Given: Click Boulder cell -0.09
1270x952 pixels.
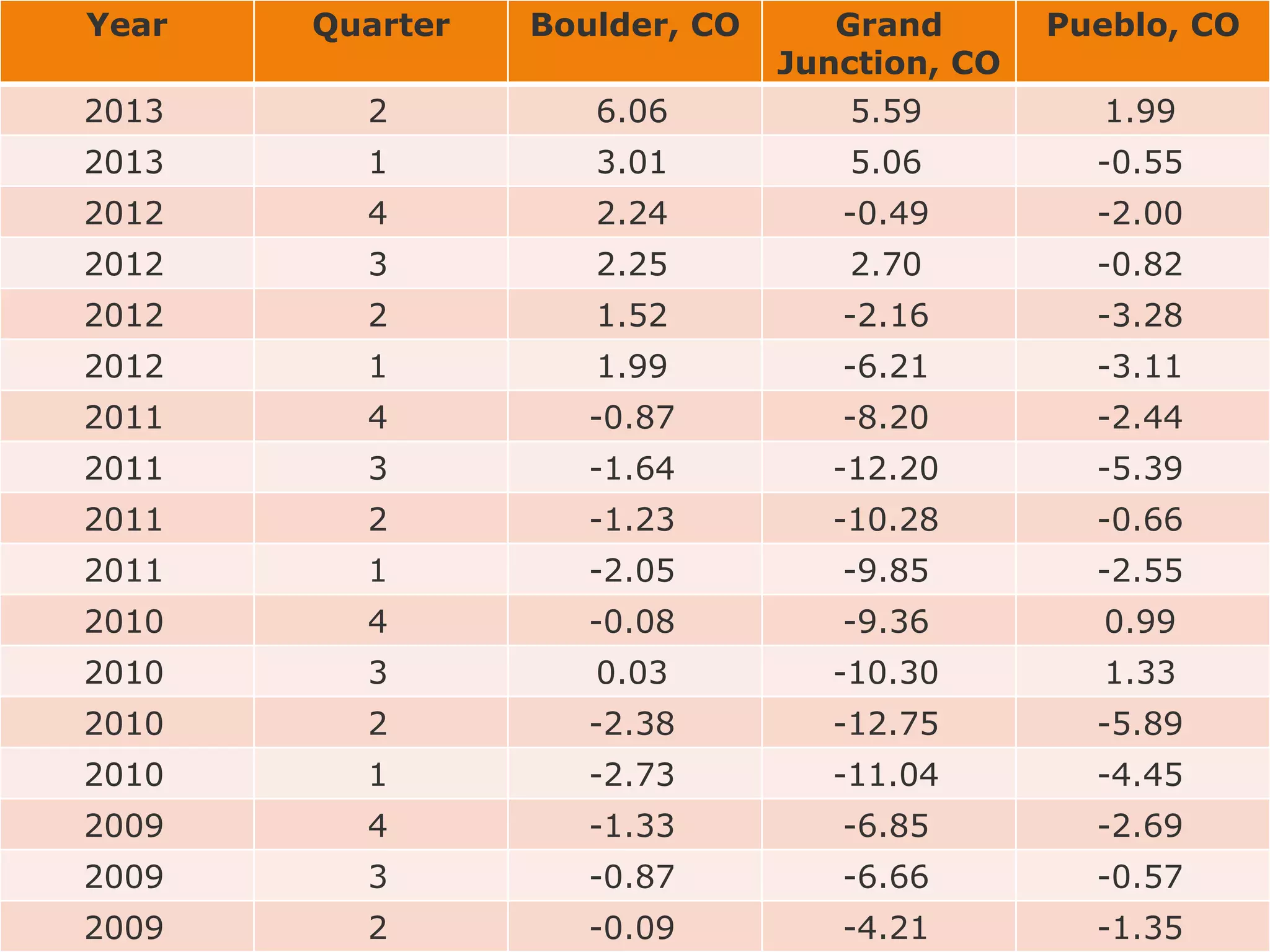Looking at the screenshot, I should point(632,928).
